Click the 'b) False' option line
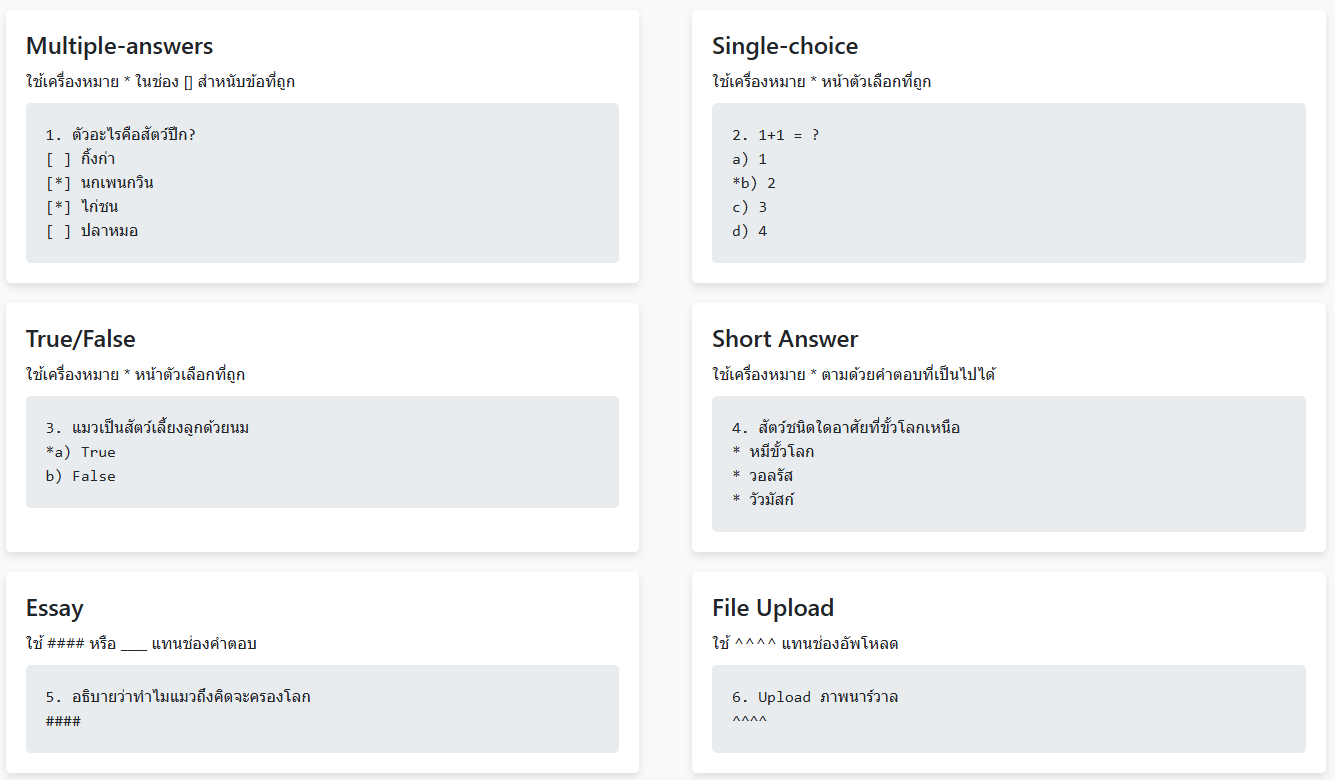Screen dimensions: 1335x780 pos(80,476)
